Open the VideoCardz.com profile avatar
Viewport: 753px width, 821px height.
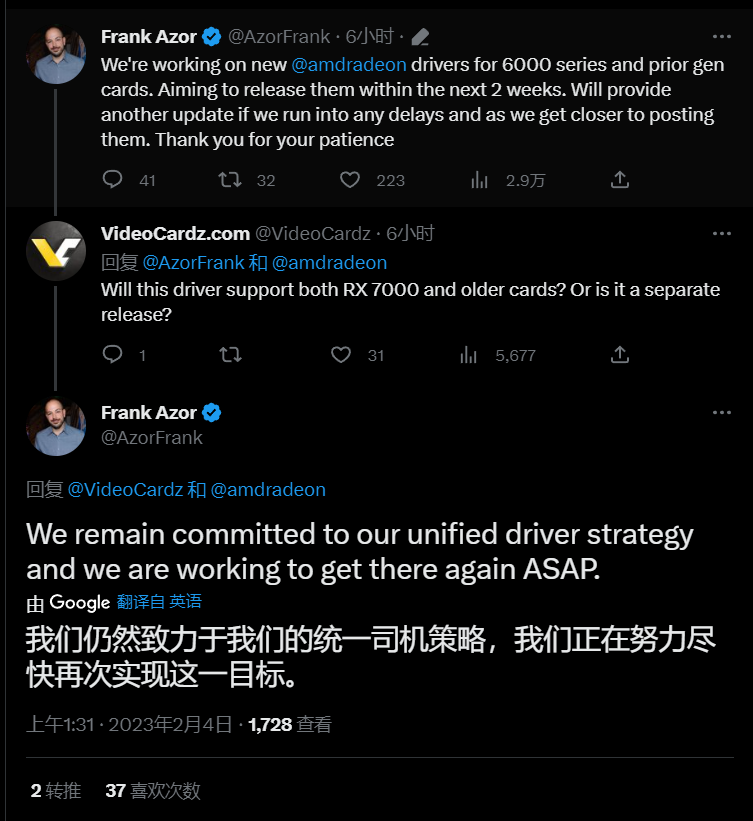coord(55,251)
